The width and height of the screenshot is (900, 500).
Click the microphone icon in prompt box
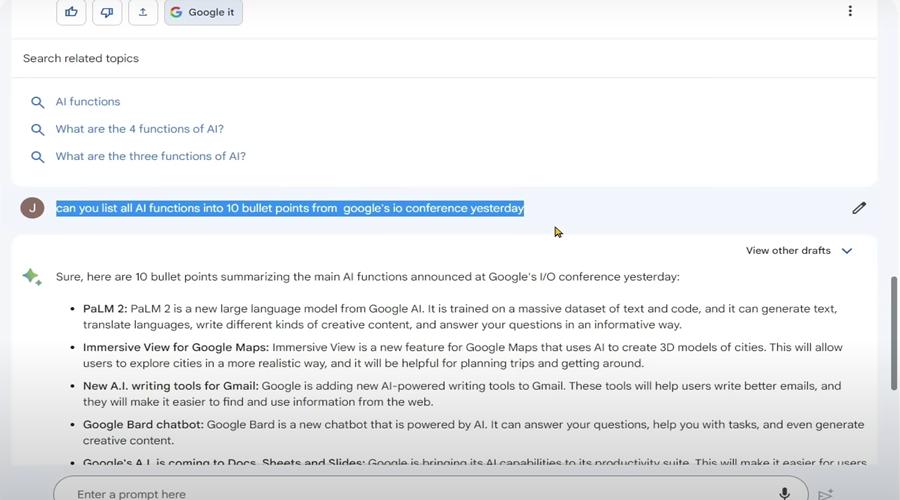pyautogui.click(x=785, y=493)
